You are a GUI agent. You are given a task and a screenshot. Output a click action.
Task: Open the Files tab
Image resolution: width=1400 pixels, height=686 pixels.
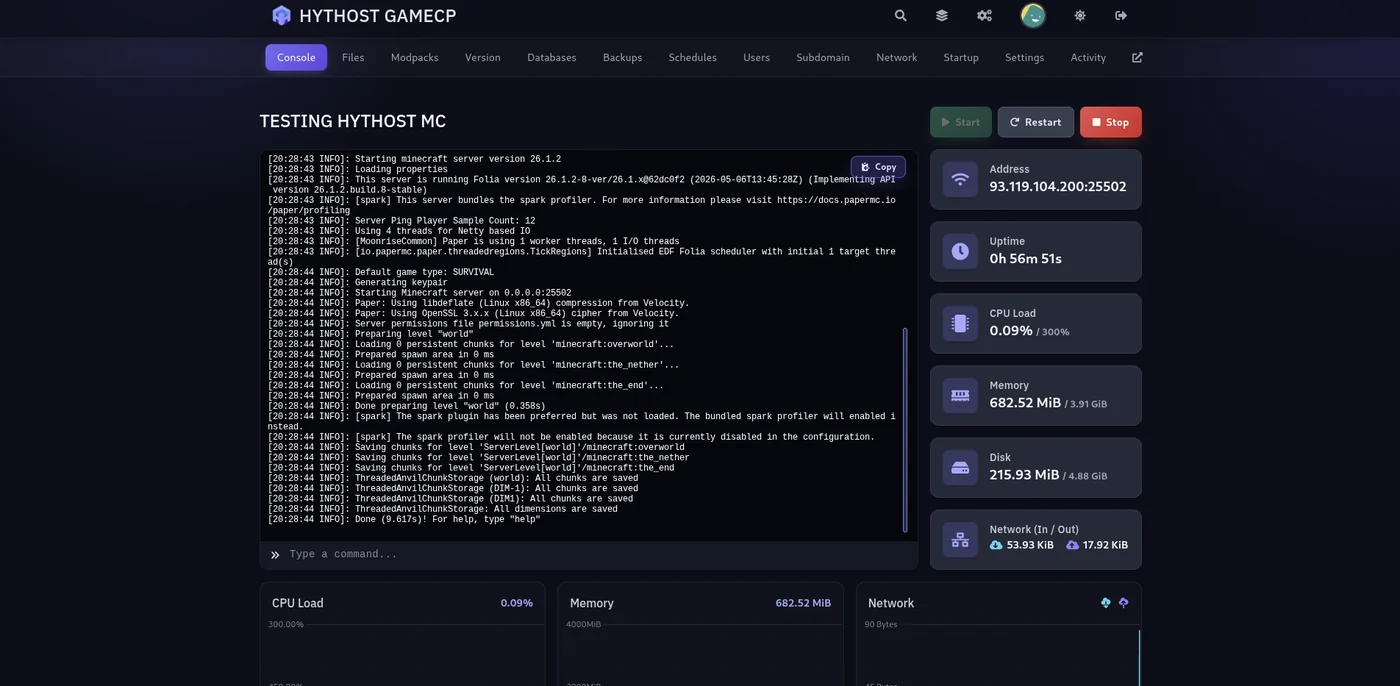click(x=353, y=57)
